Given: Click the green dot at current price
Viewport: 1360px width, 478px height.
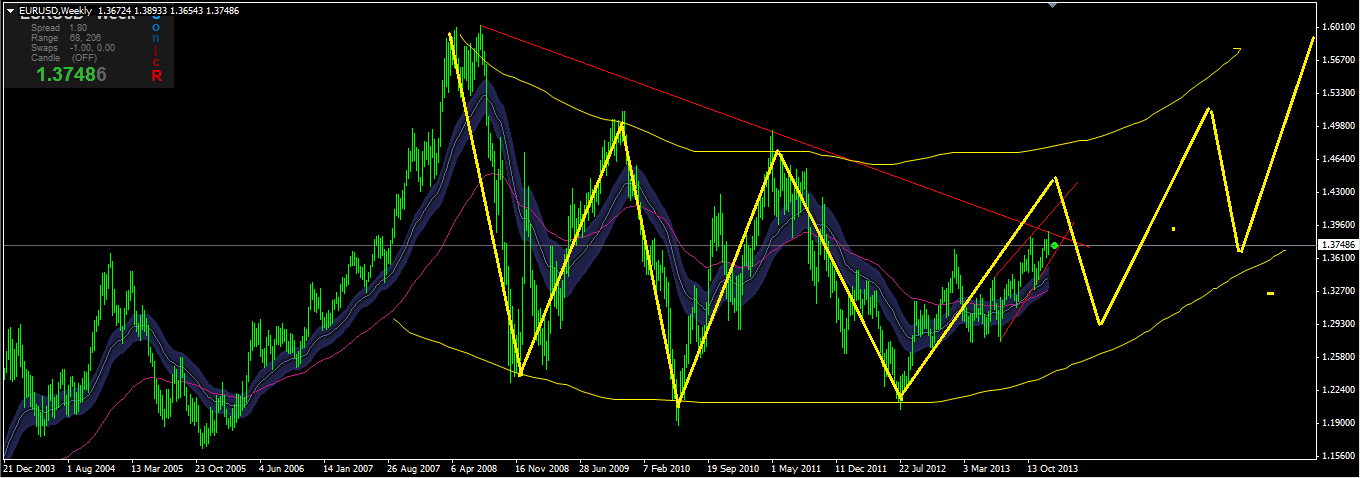Looking at the screenshot, I should click(x=1055, y=245).
